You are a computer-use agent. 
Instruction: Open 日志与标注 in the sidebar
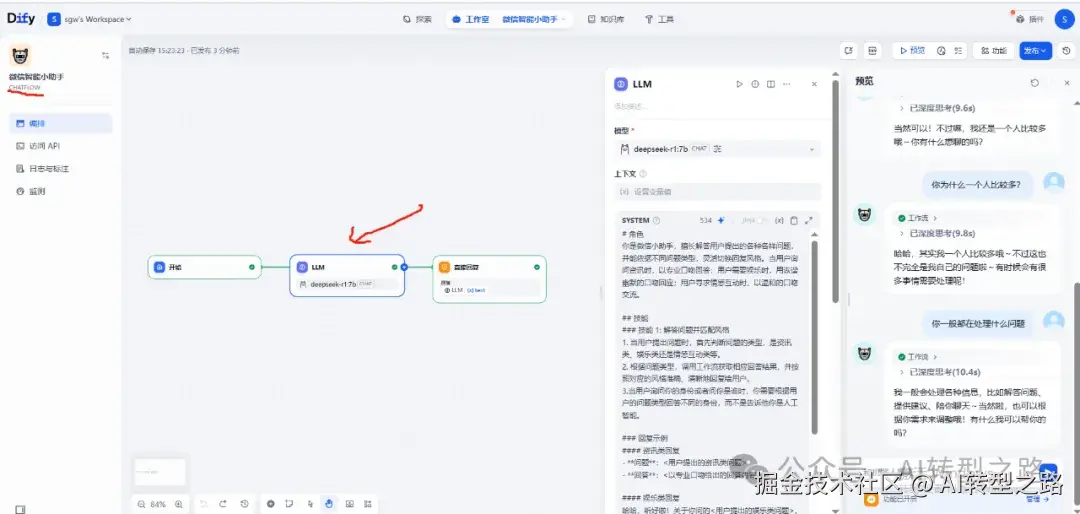click(x=61, y=169)
